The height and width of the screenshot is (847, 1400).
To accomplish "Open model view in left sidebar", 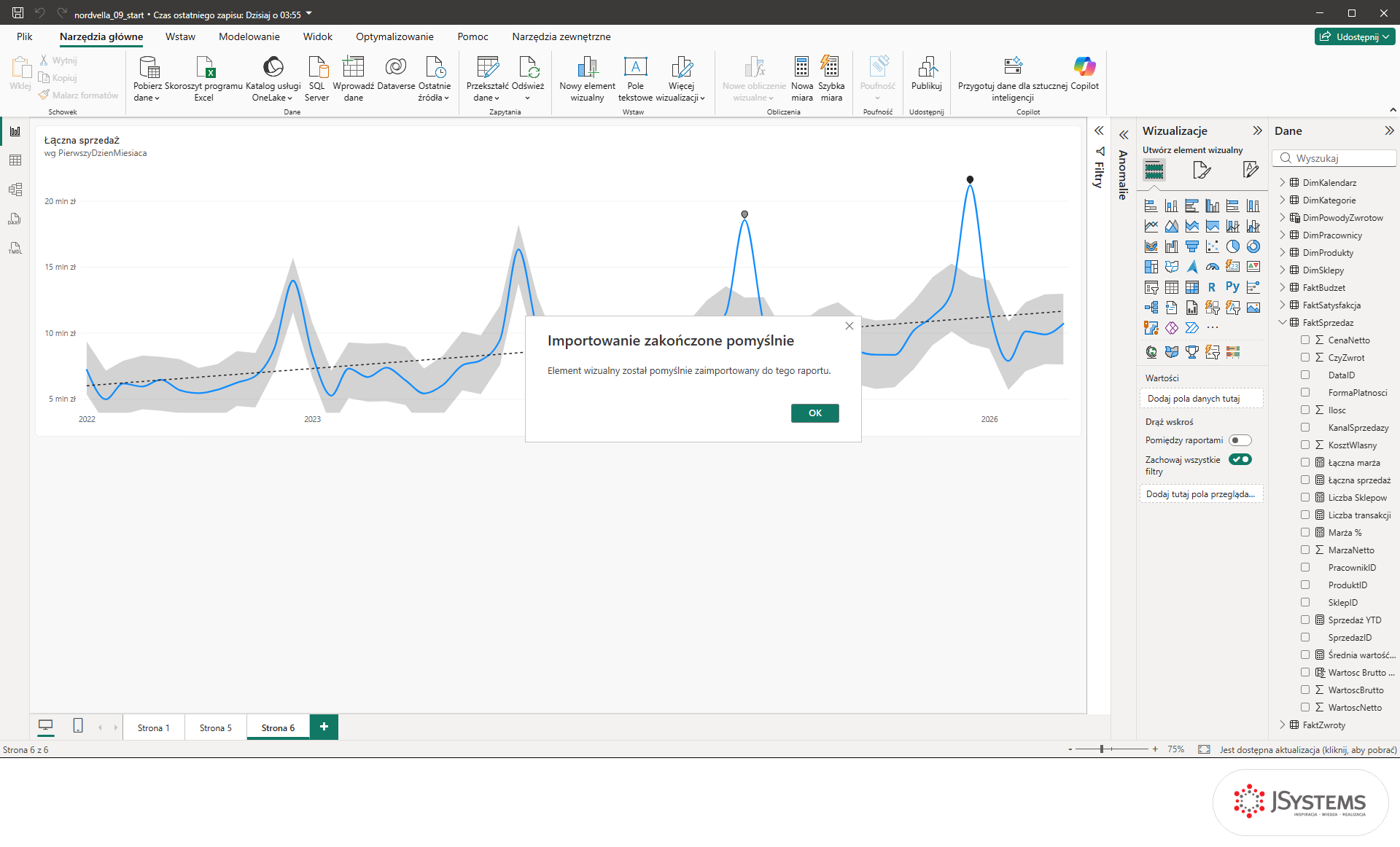I will (x=15, y=190).
